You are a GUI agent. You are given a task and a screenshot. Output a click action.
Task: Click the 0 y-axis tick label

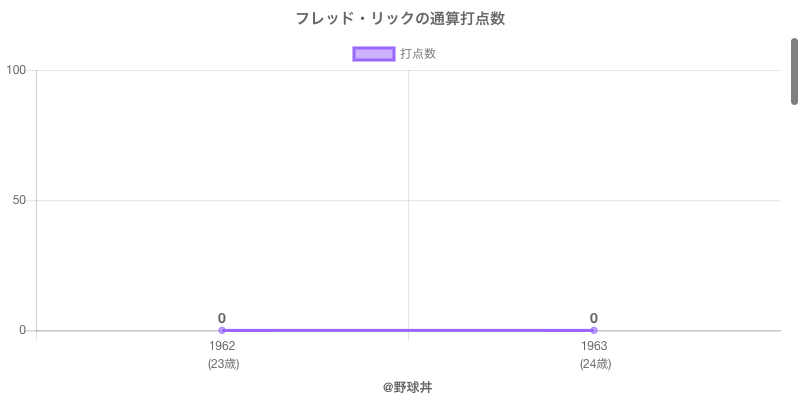[23, 330]
